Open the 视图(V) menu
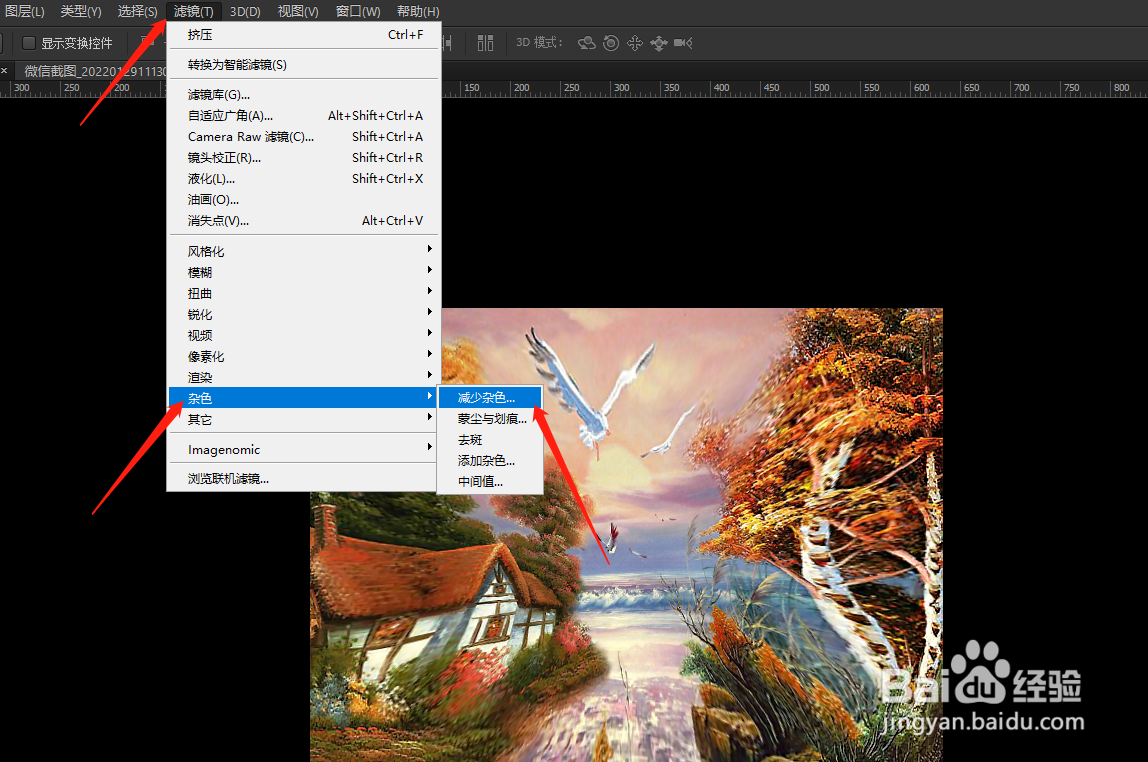The height and width of the screenshot is (762, 1148). click(x=298, y=12)
